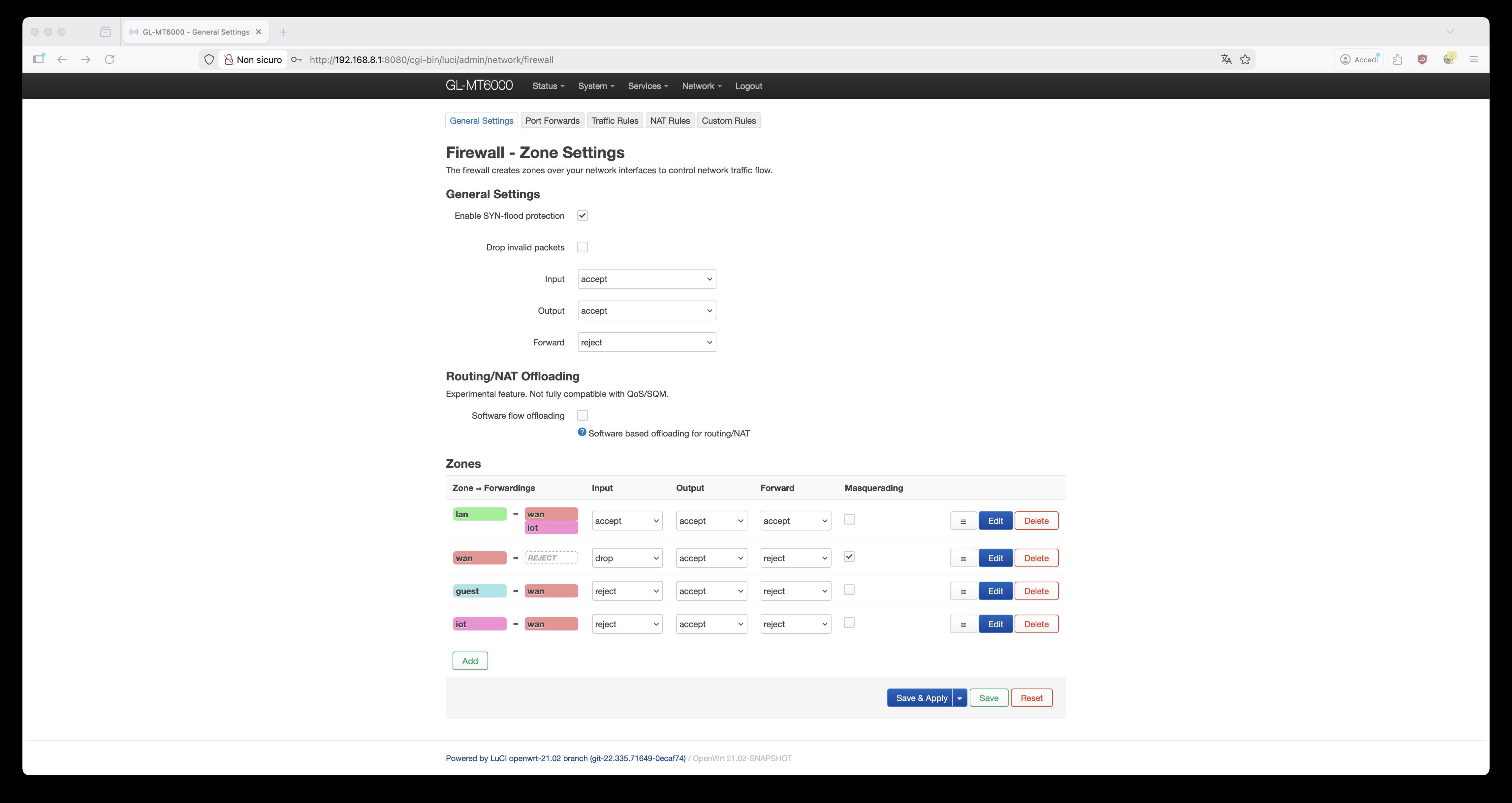Open the page translate icon

1226,59
